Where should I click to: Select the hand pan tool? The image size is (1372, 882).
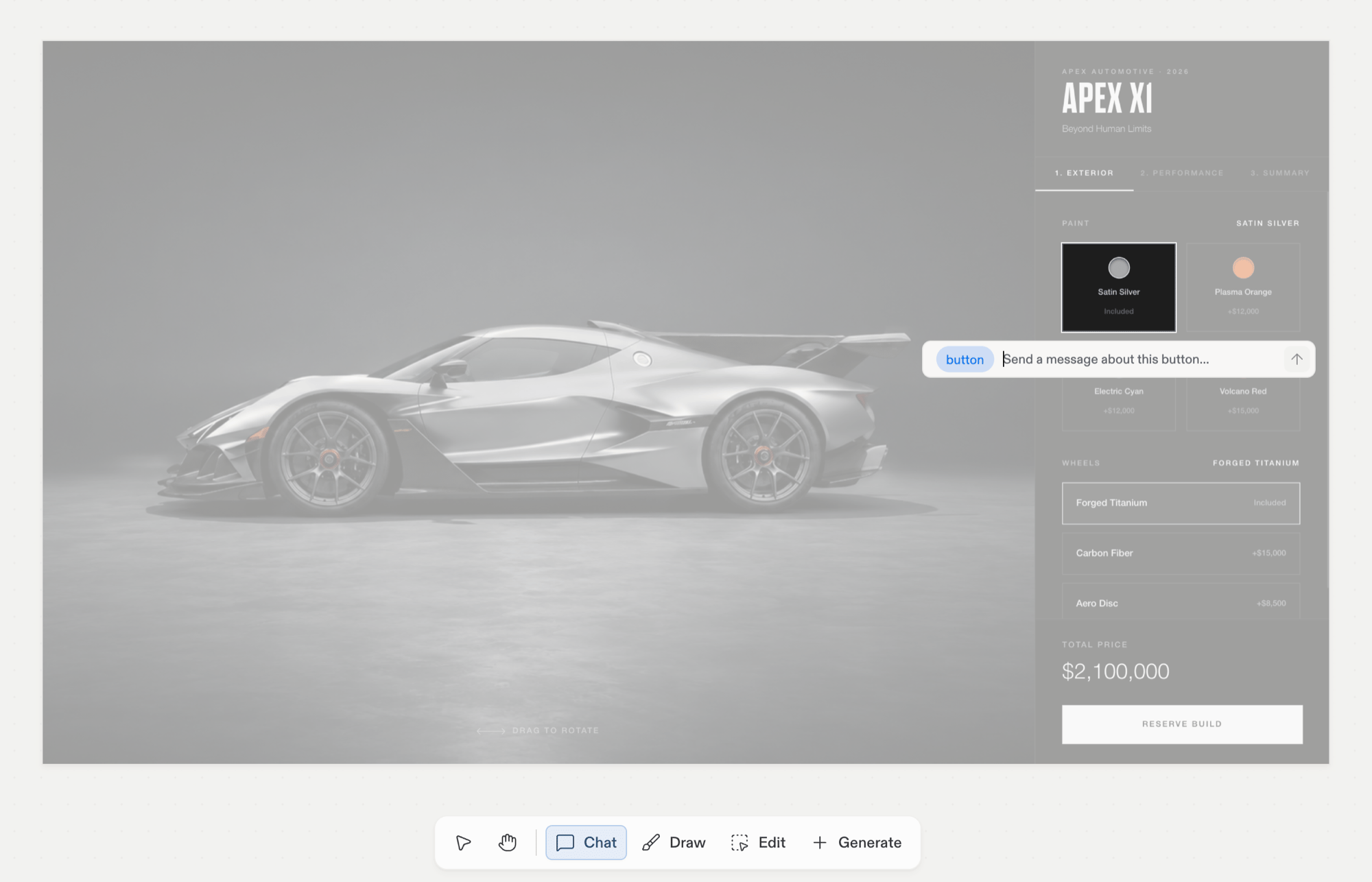pos(508,842)
